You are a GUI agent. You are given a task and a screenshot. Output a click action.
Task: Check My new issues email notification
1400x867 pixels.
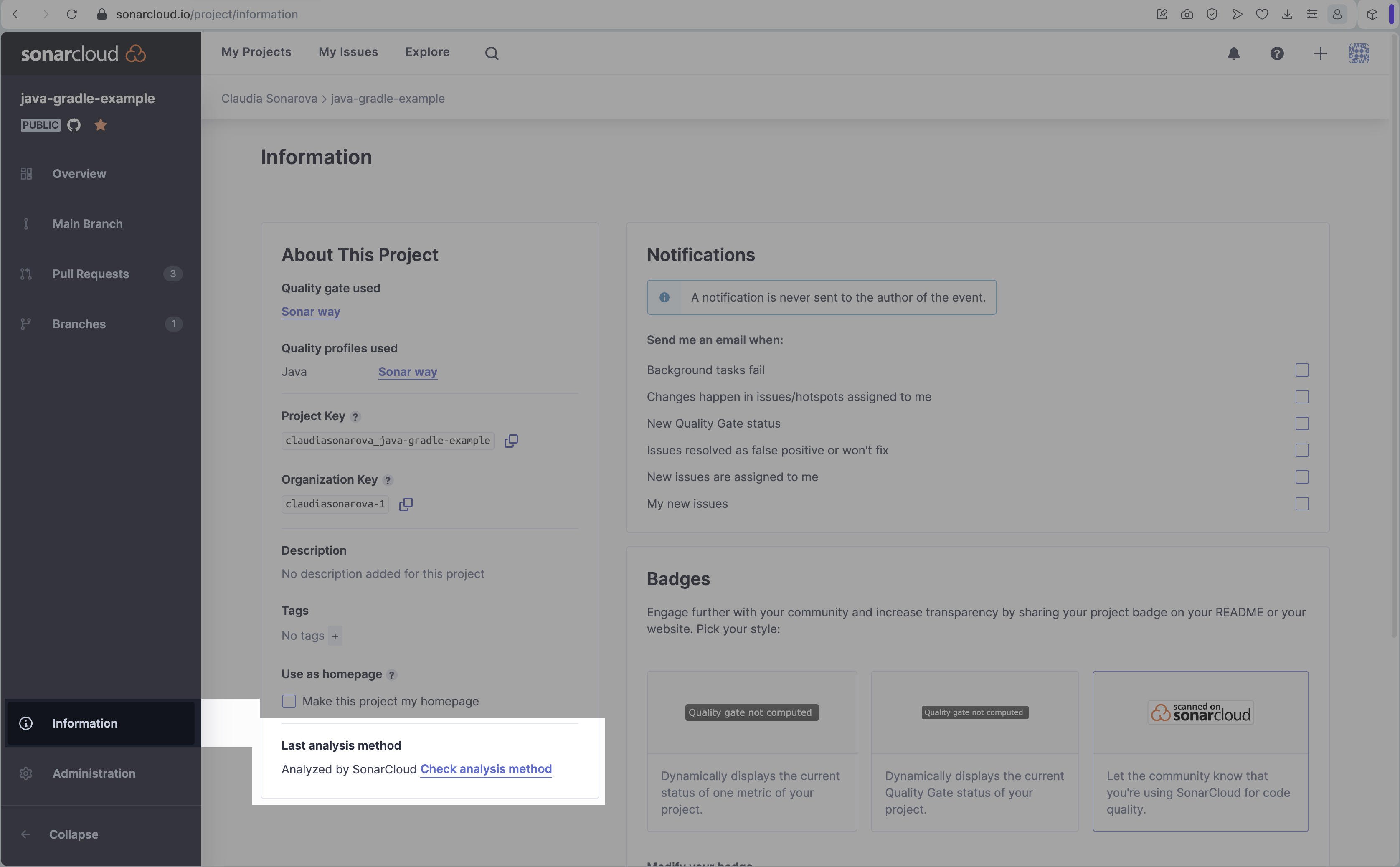(1302, 503)
